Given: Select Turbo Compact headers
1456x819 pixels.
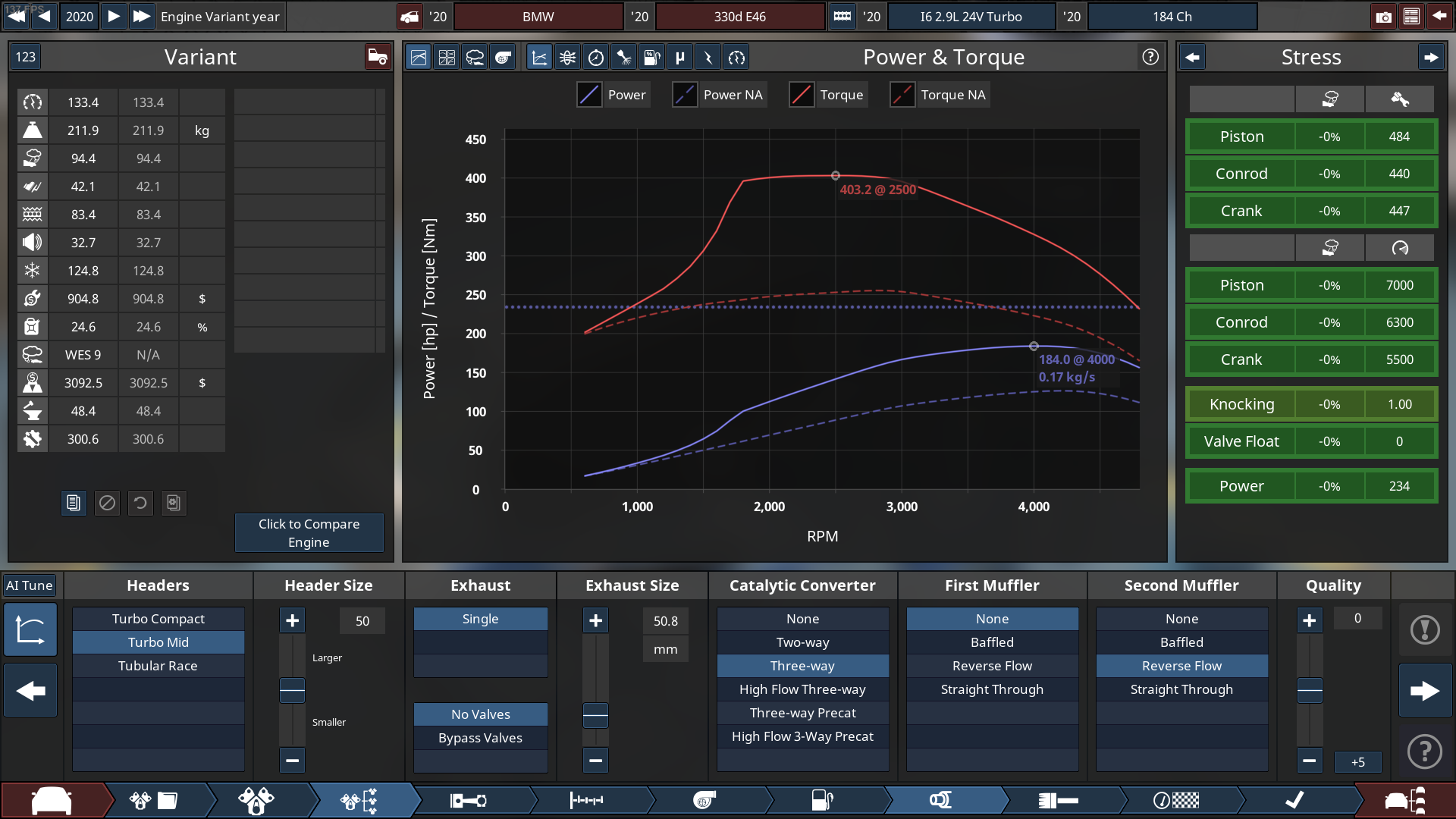Looking at the screenshot, I should point(158,619).
